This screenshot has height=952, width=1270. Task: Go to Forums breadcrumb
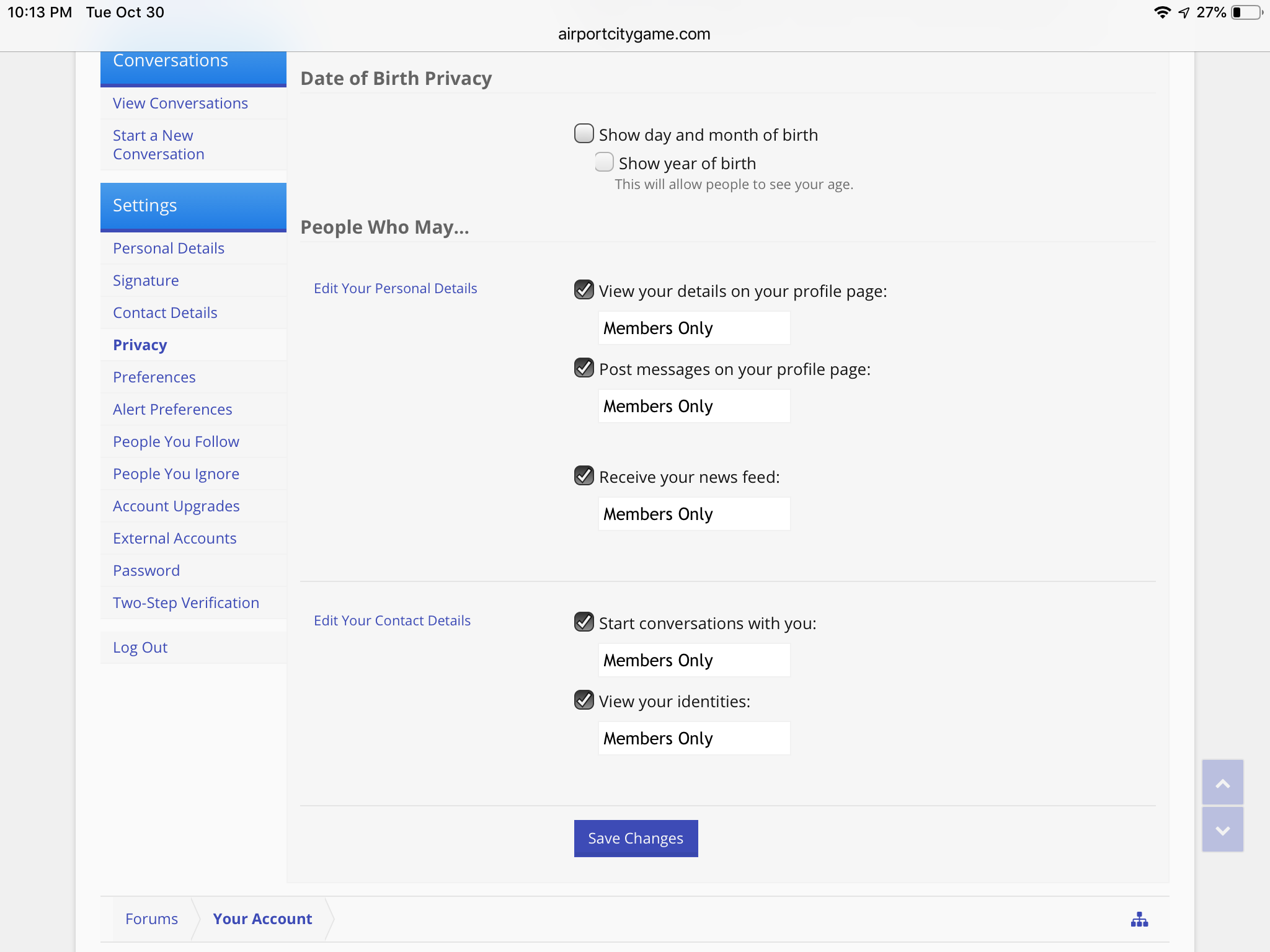point(151,919)
